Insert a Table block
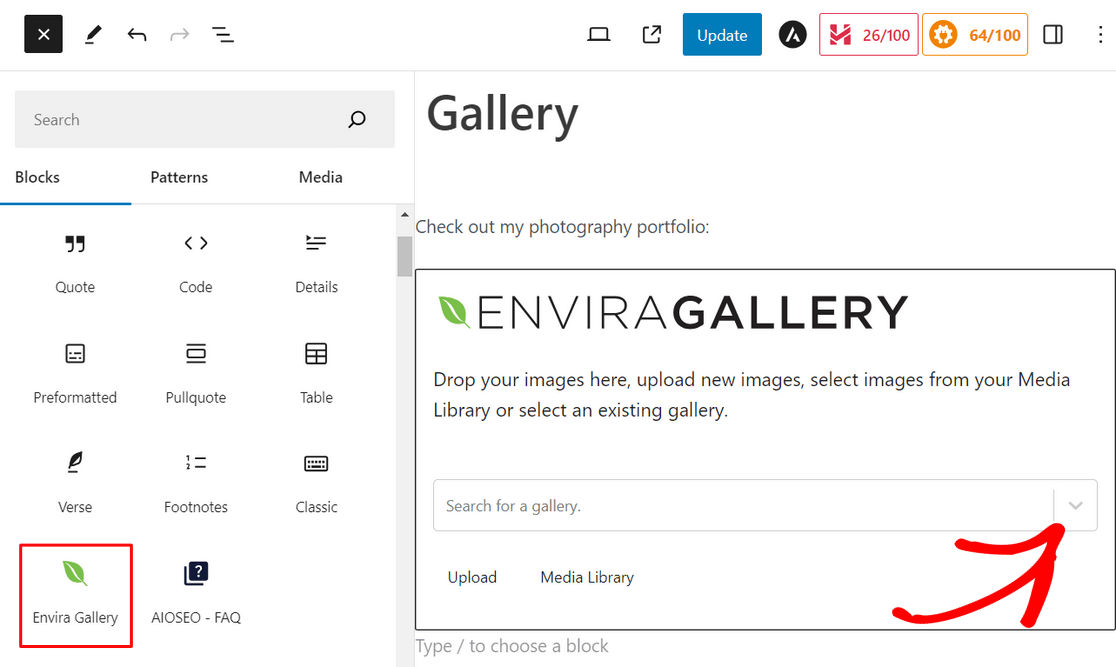Viewport: 1116px width, 667px height. pyautogui.click(x=316, y=372)
